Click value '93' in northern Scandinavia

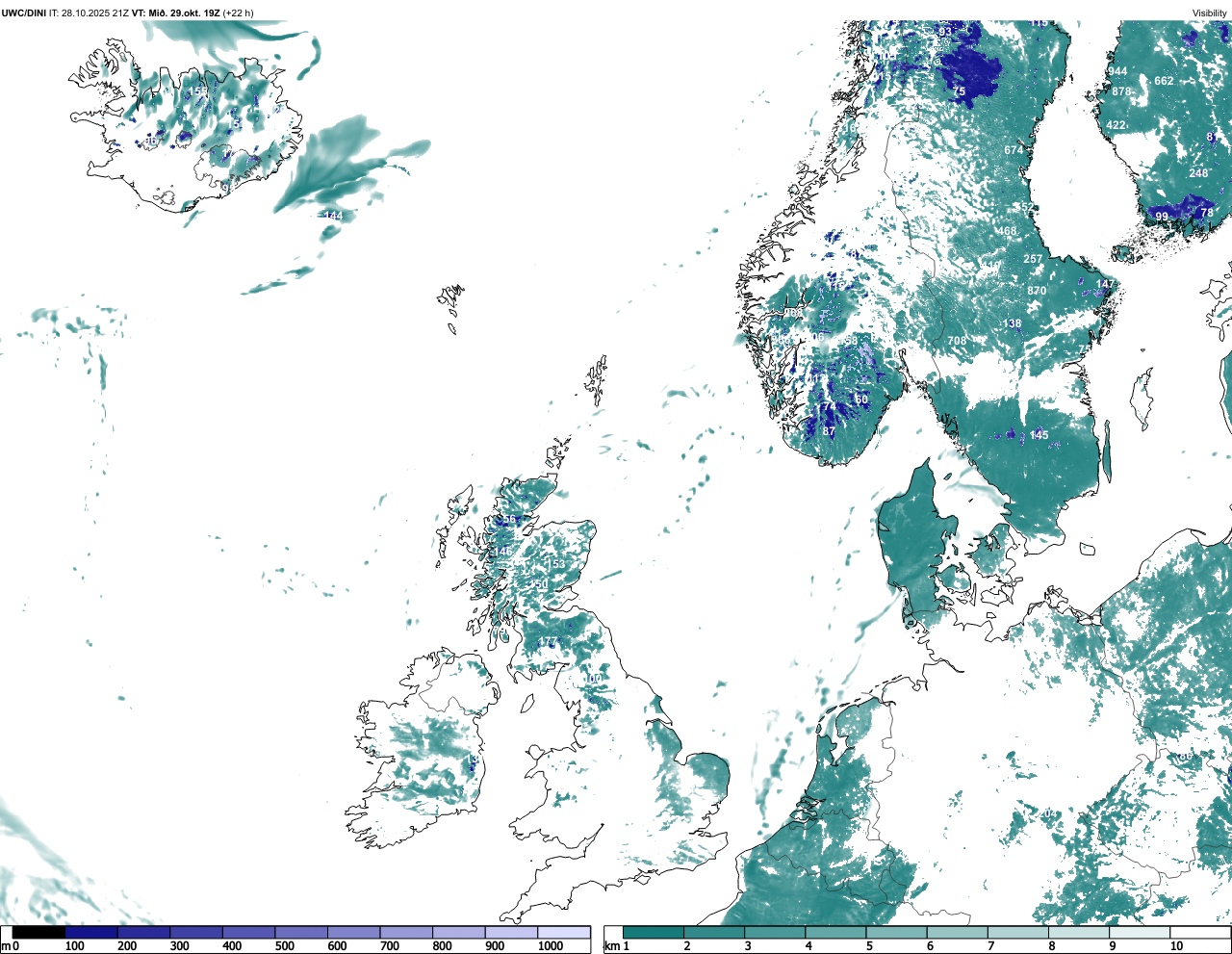[x=946, y=32]
